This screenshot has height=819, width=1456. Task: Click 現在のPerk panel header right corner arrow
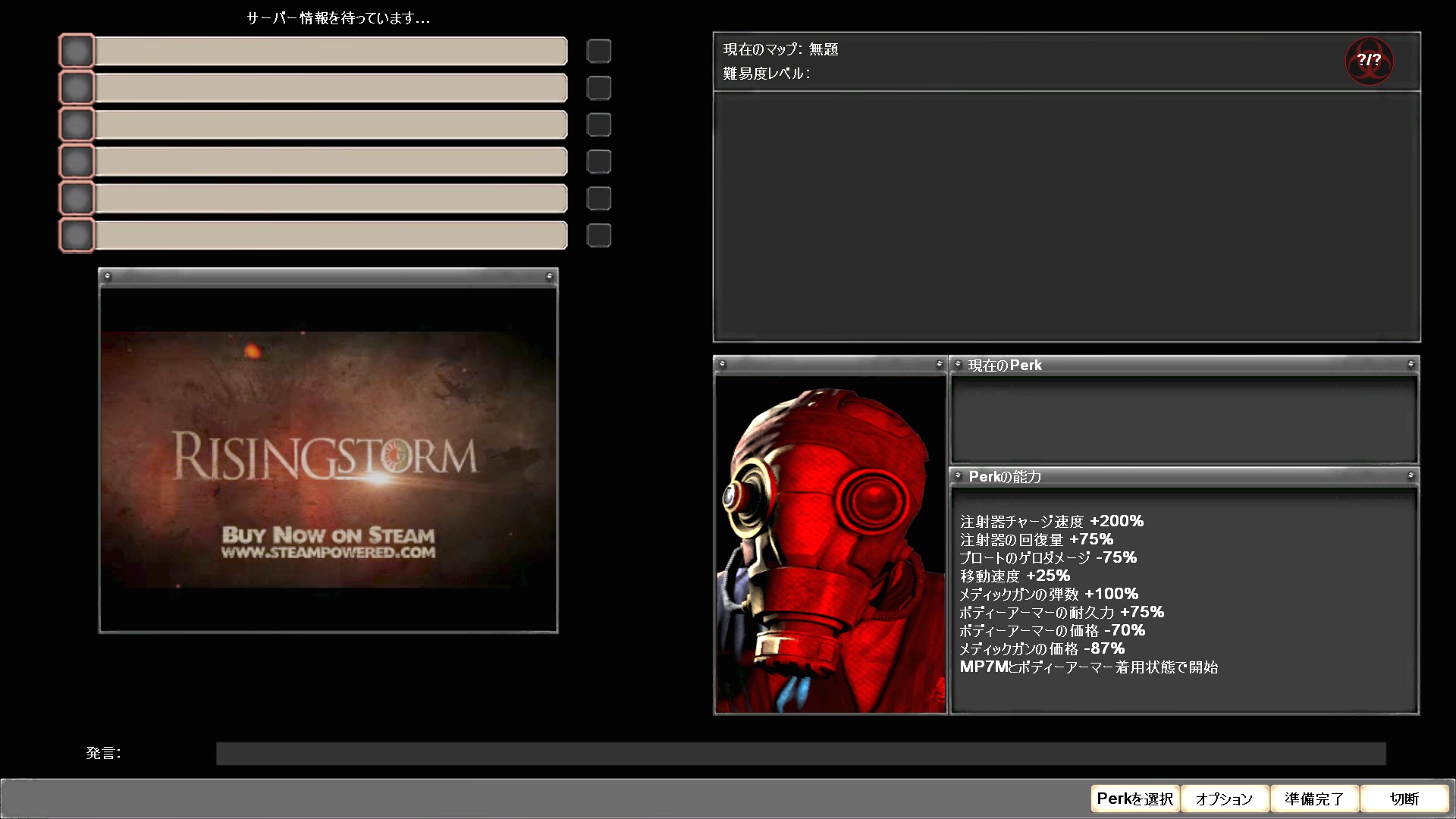coord(1410,365)
